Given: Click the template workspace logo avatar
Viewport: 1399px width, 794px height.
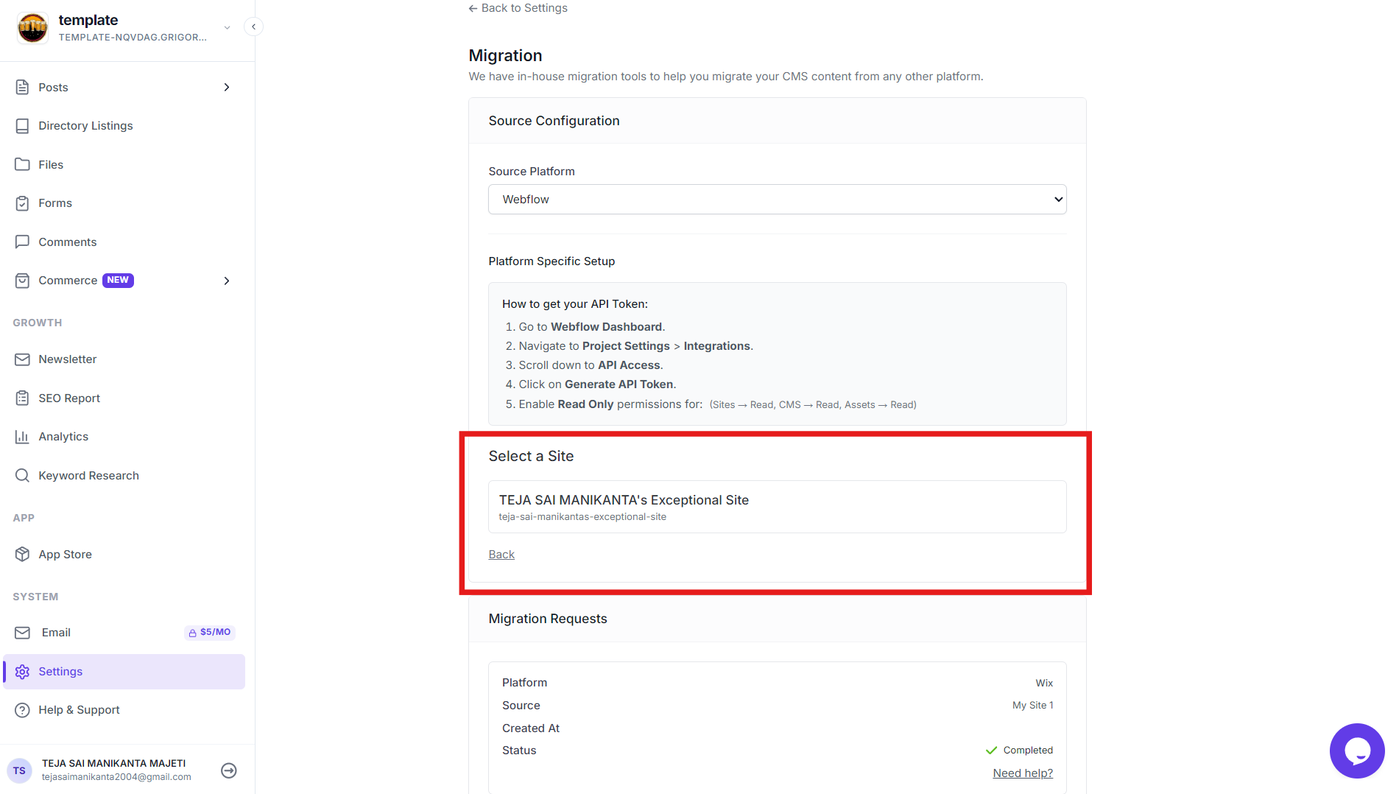Looking at the screenshot, I should pyautogui.click(x=32, y=28).
